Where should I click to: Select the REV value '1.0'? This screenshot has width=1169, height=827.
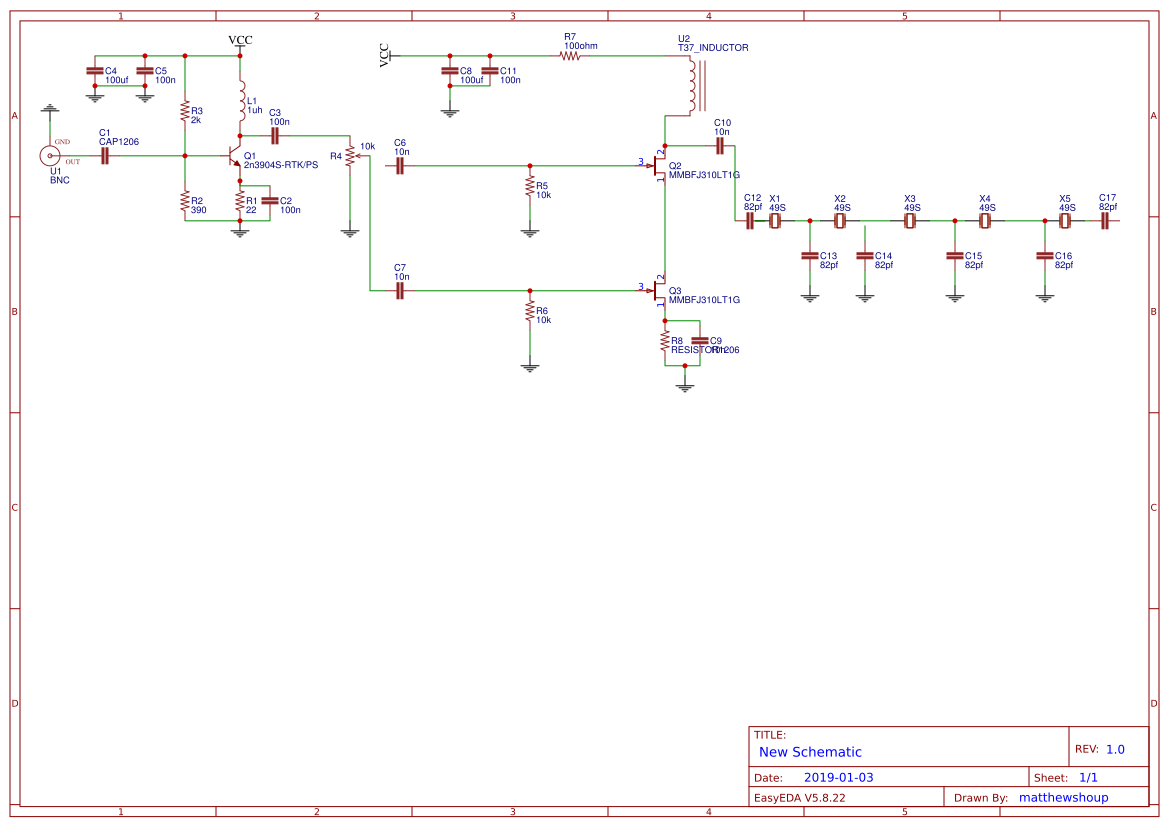pos(1115,749)
